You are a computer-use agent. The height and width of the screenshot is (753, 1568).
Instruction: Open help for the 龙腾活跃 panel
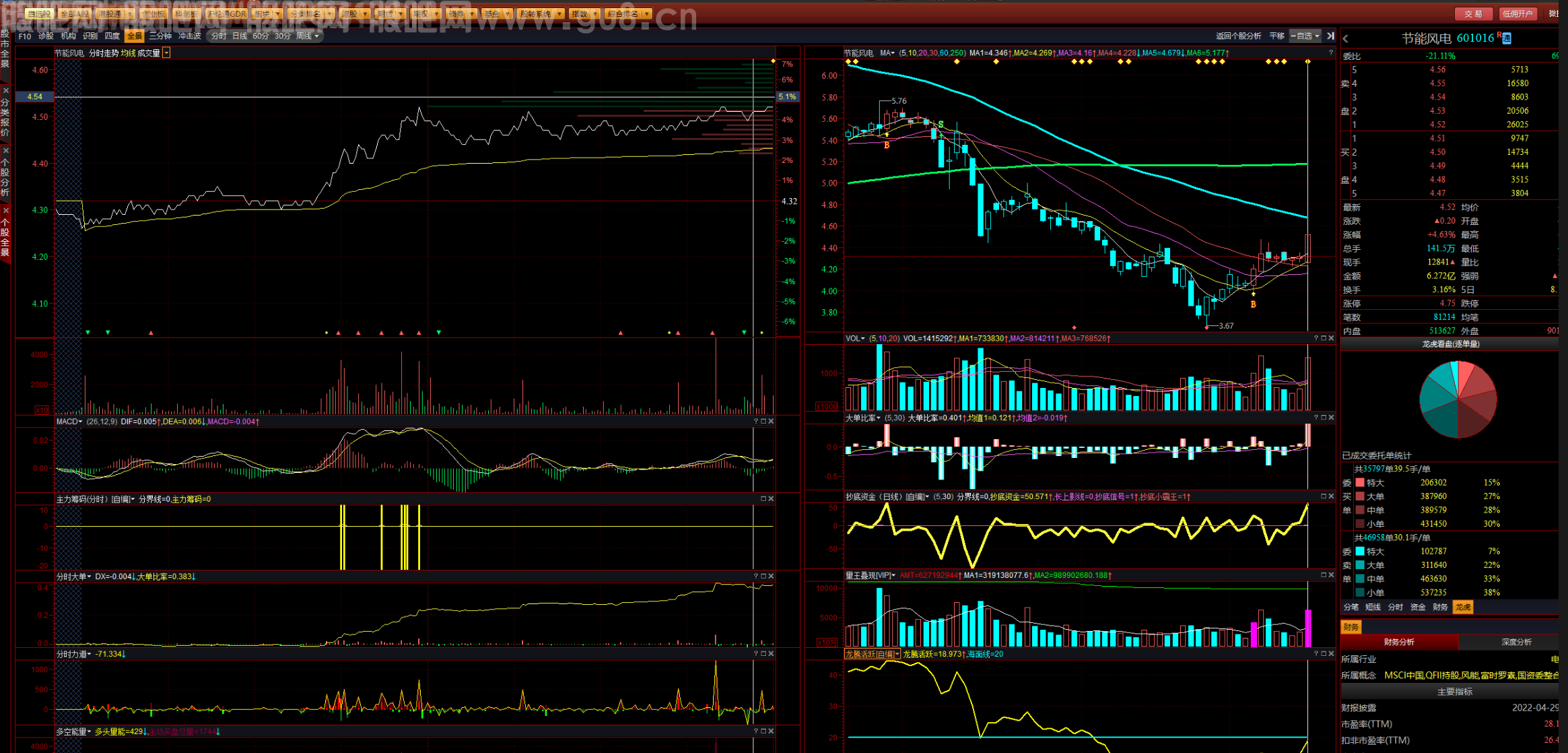pos(1316,653)
